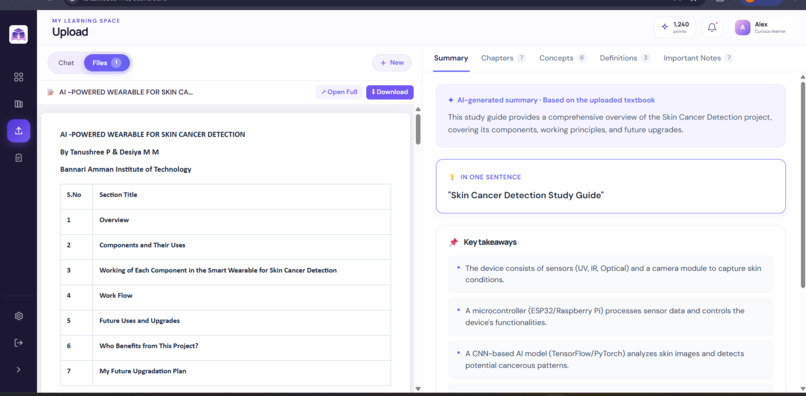Screen dimensions: 806x396
Task: Click 'Future Uses and Upgrades' entry
Action: click(x=139, y=321)
